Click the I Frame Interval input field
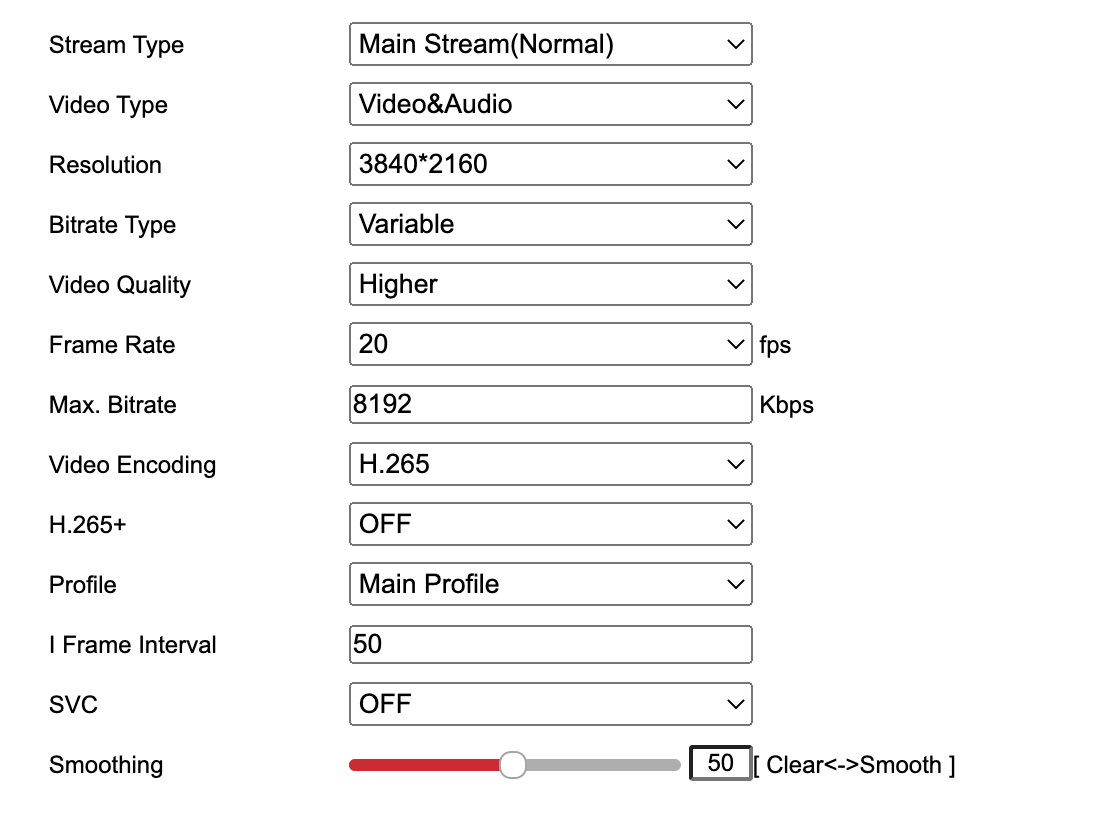1102x824 pixels. [x=550, y=645]
